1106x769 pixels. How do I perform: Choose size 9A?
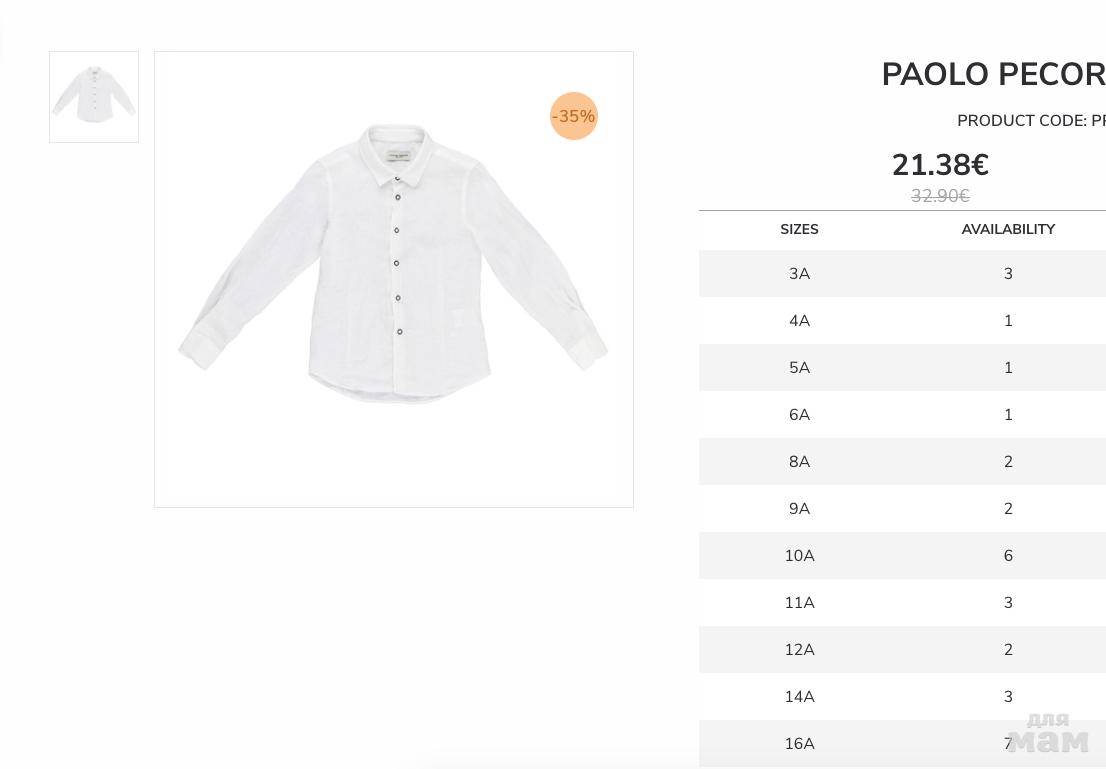click(x=799, y=509)
